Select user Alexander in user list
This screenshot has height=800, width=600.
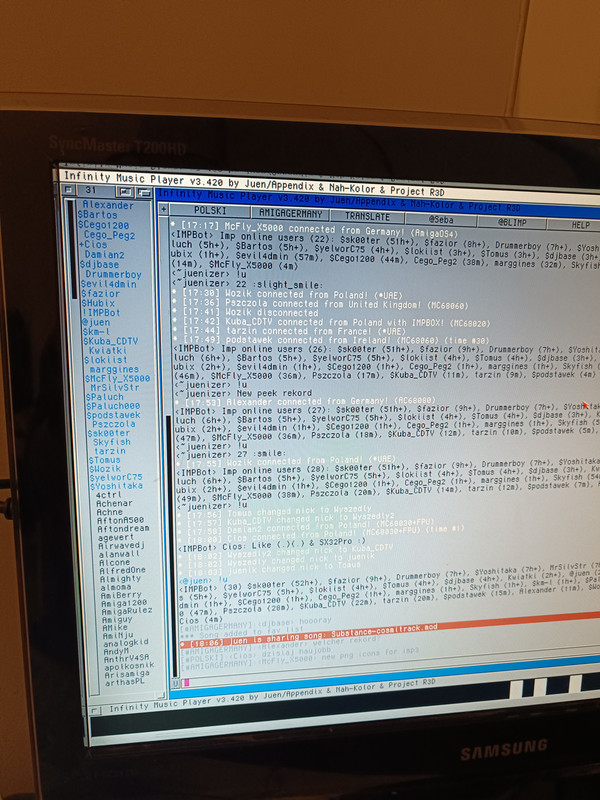click(x=108, y=205)
